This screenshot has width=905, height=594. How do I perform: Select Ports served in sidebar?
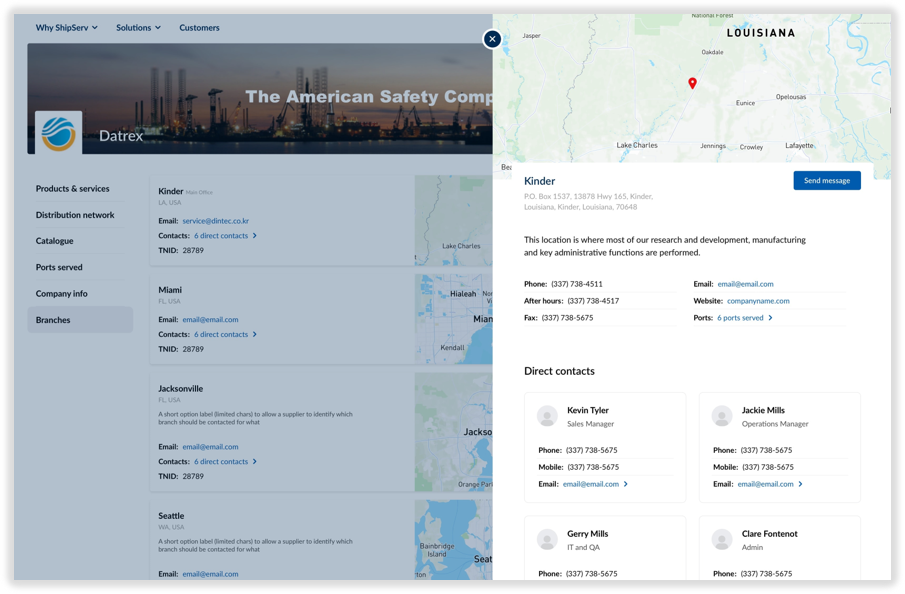point(59,267)
